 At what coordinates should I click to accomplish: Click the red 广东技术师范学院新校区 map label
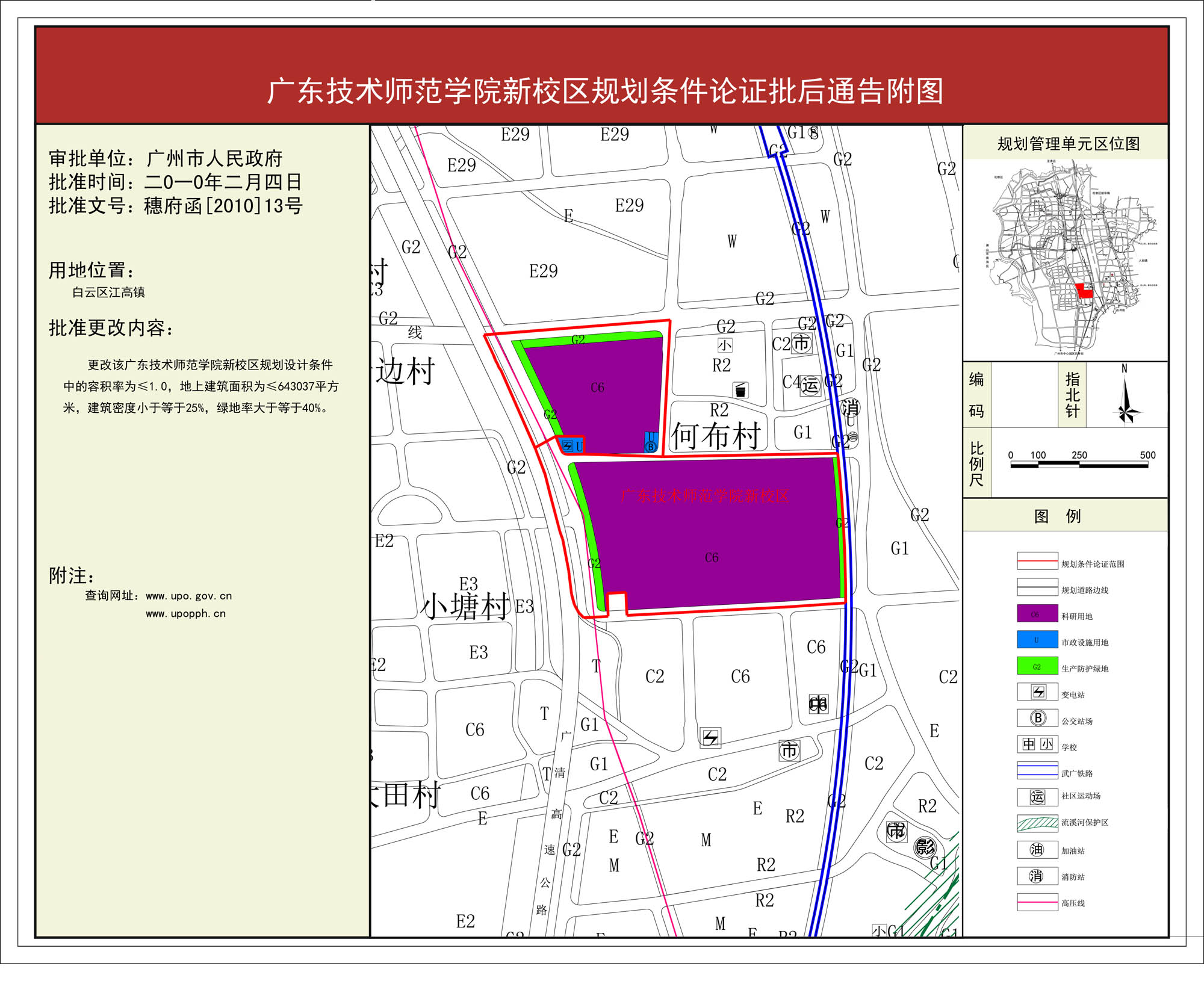704,496
